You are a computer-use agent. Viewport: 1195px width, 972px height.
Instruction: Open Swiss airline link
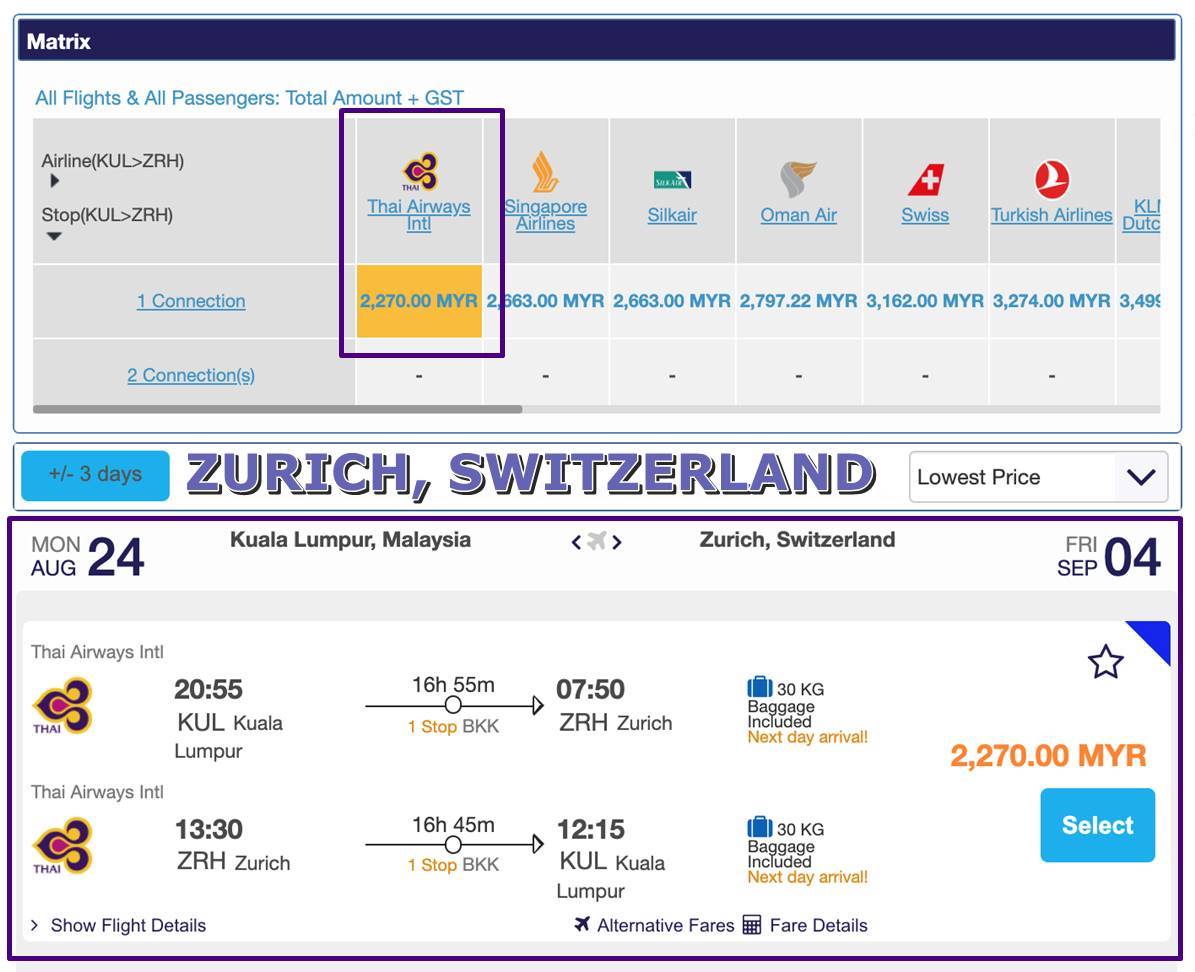925,215
